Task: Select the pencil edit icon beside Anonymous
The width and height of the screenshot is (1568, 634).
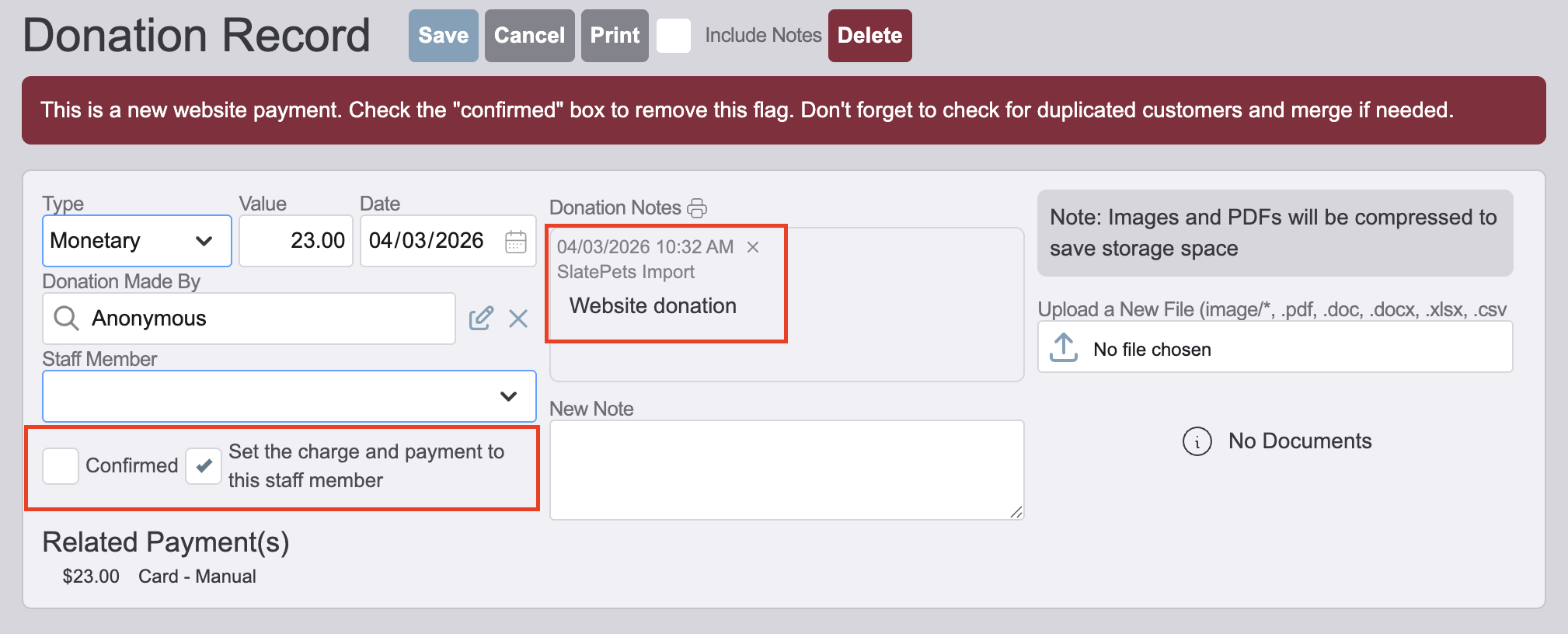Action: 482,318
